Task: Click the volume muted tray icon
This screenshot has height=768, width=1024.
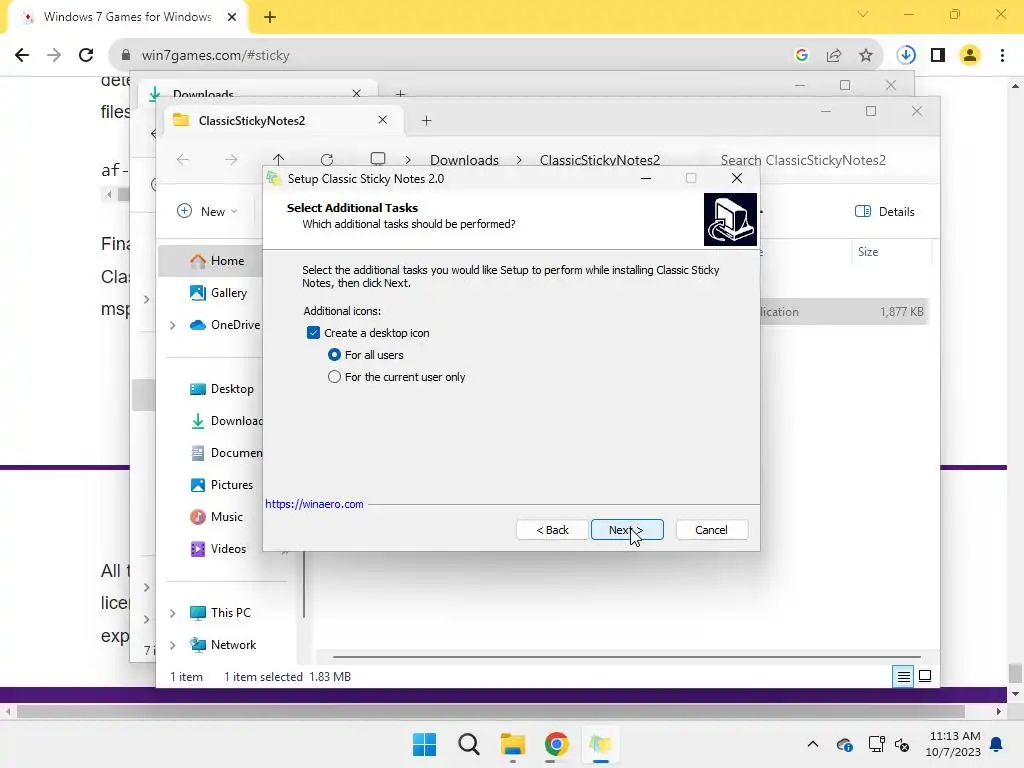Action: (x=902, y=744)
